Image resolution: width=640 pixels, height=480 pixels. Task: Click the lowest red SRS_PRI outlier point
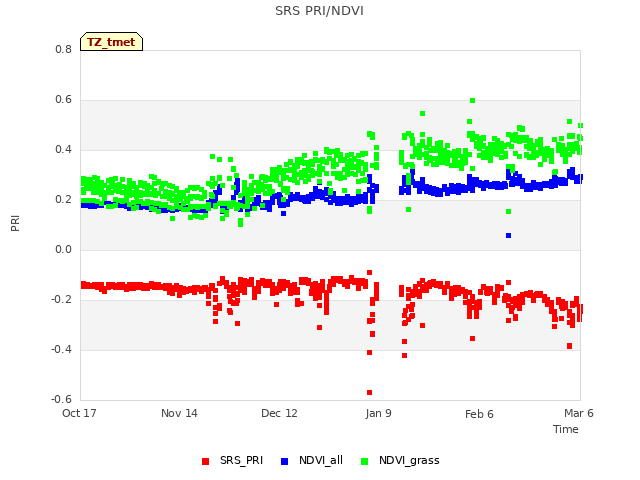tap(369, 393)
